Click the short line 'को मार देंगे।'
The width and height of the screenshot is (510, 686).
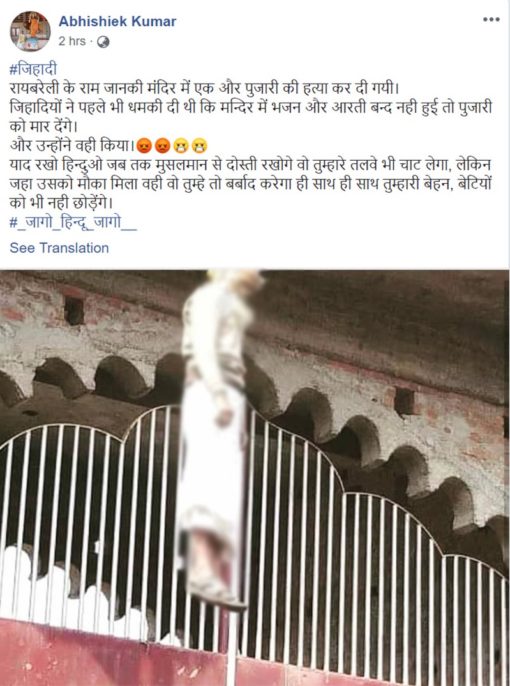[x=44, y=127]
